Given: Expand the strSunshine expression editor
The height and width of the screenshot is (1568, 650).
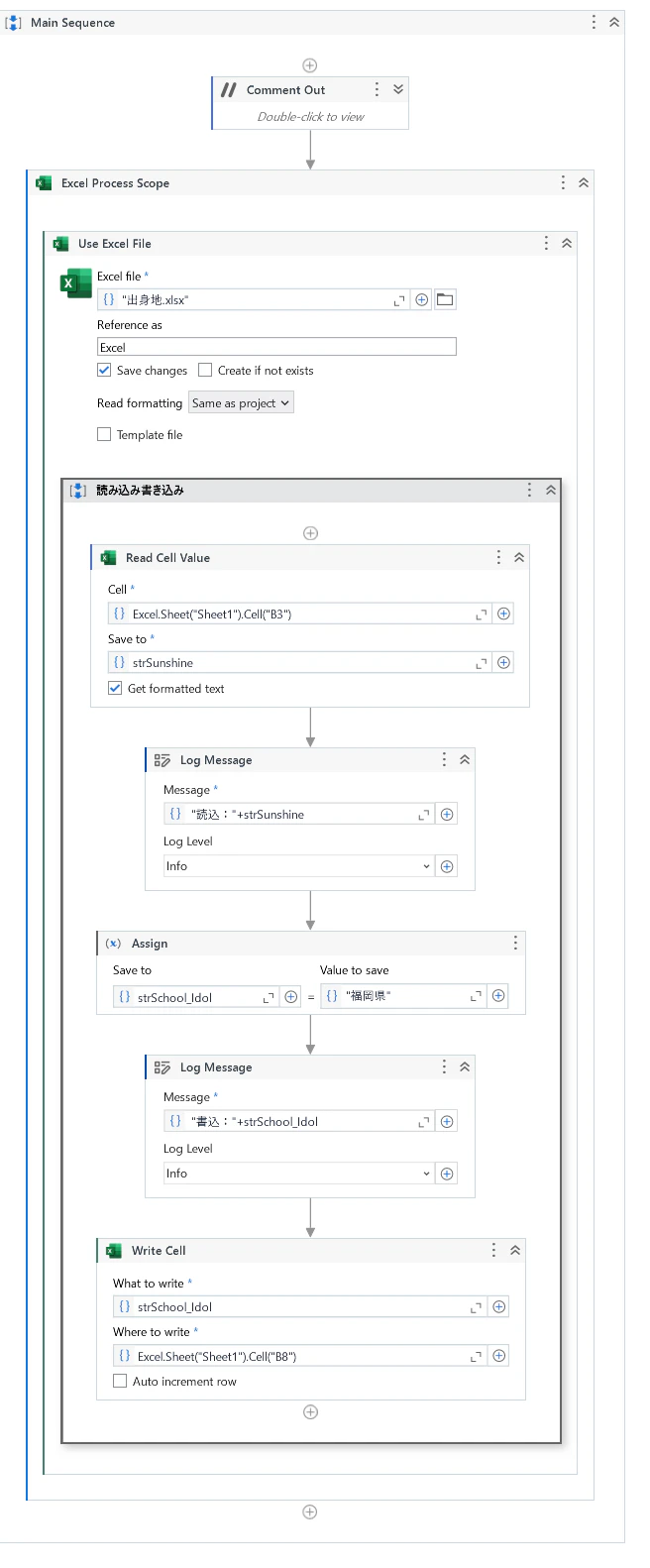Looking at the screenshot, I should click(x=482, y=663).
